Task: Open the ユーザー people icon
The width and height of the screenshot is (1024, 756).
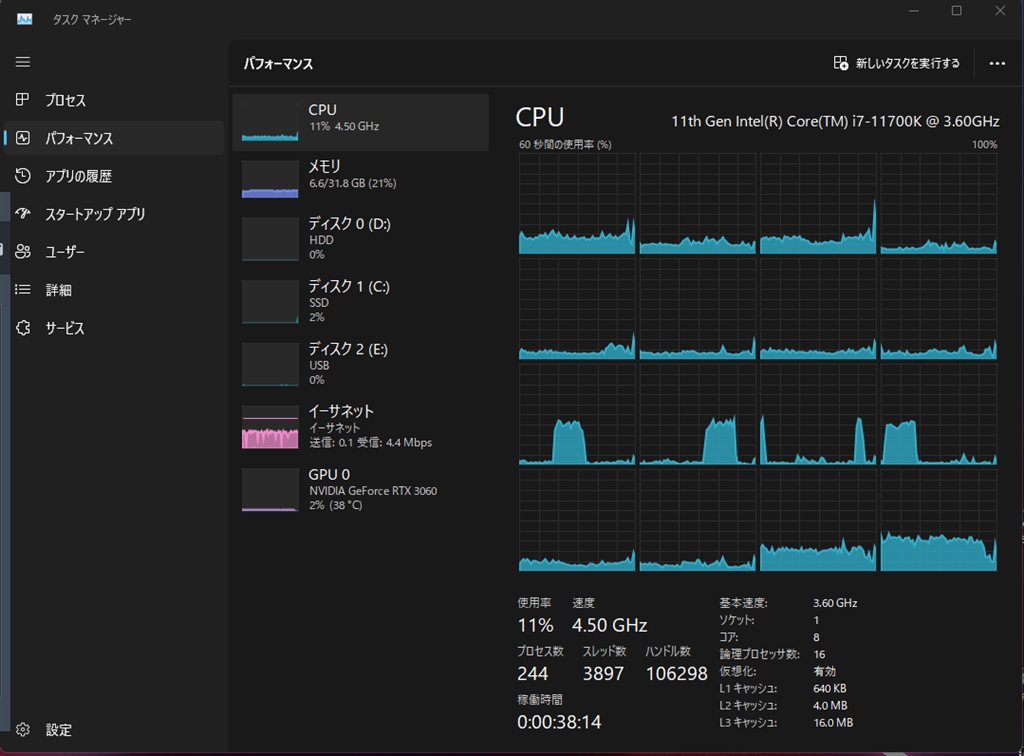Action: tap(23, 251)
